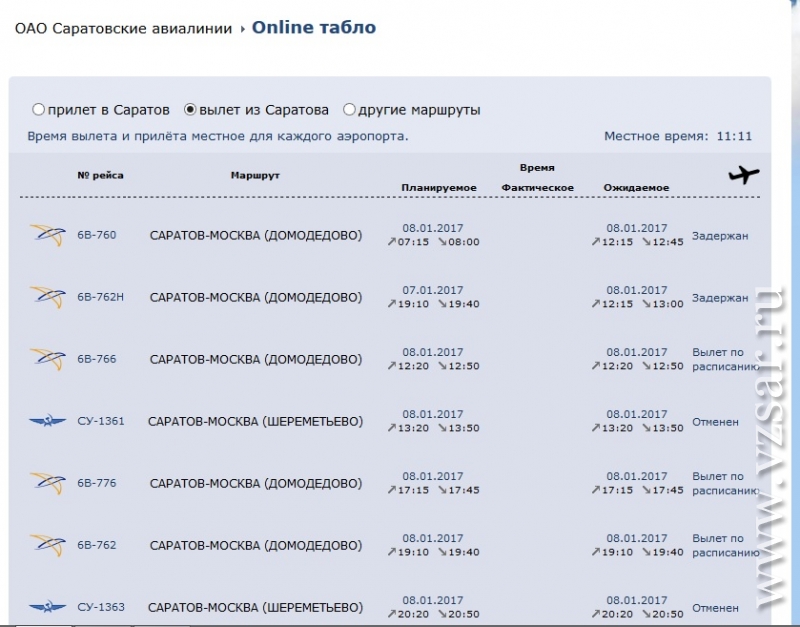Click the Aeroflot logo for flight СУ-1363
Screen dimensions: 800x627
(47, 607)
